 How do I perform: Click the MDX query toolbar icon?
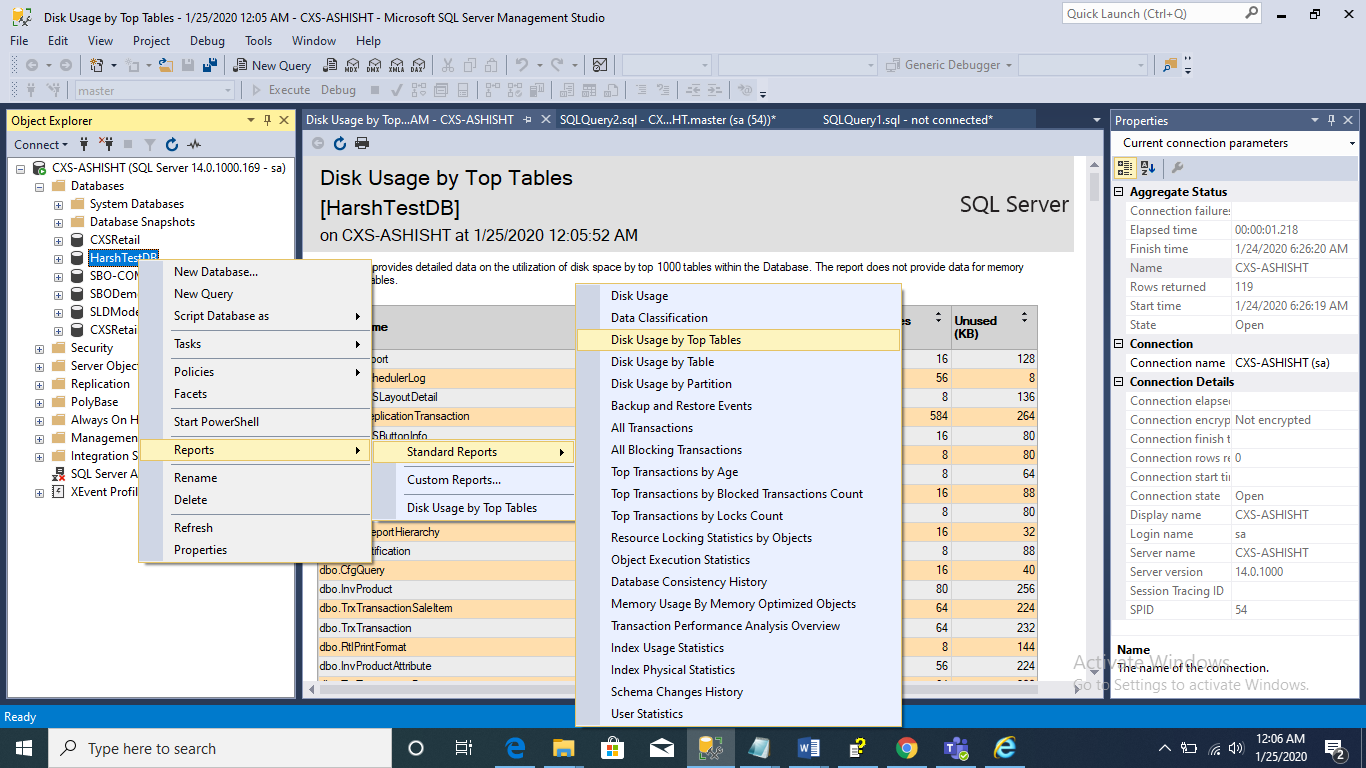click(x=351, y=65)
